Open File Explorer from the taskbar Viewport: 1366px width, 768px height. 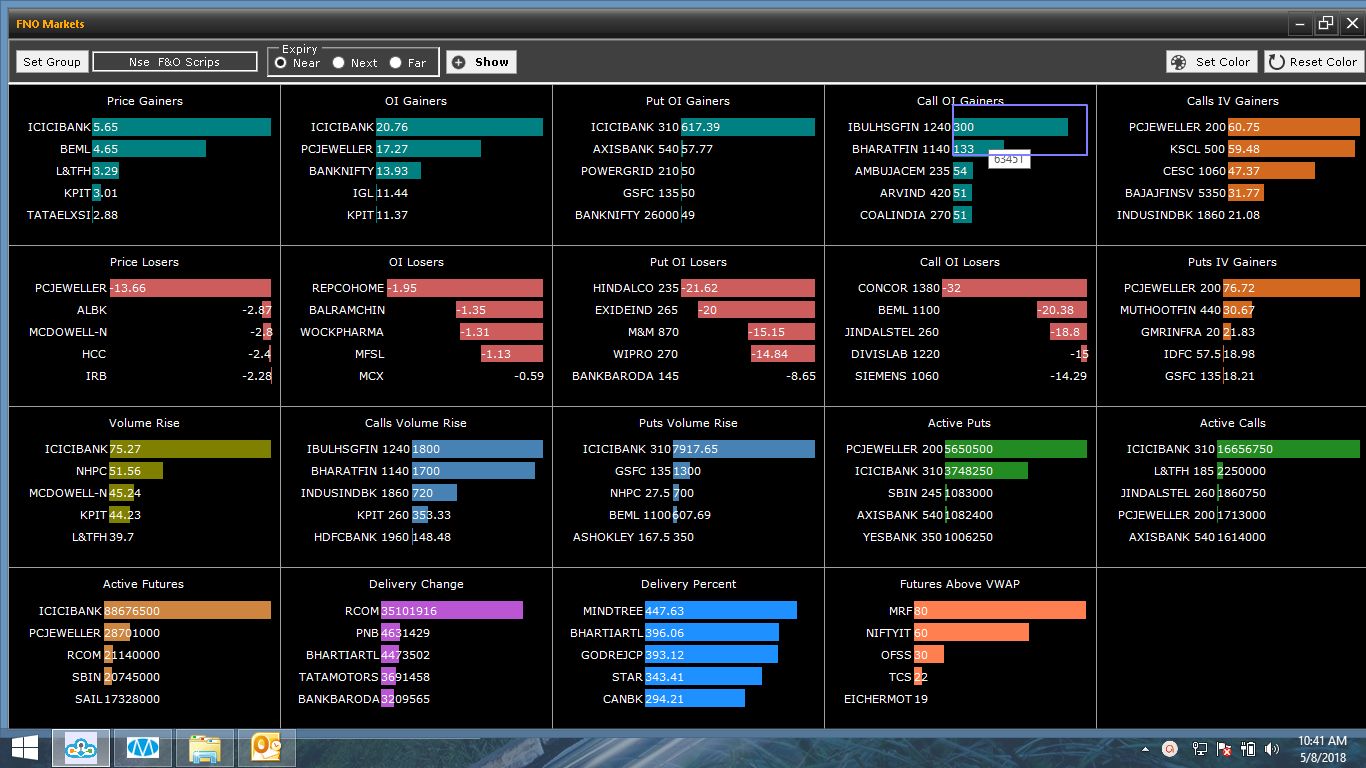pos(205,748)
